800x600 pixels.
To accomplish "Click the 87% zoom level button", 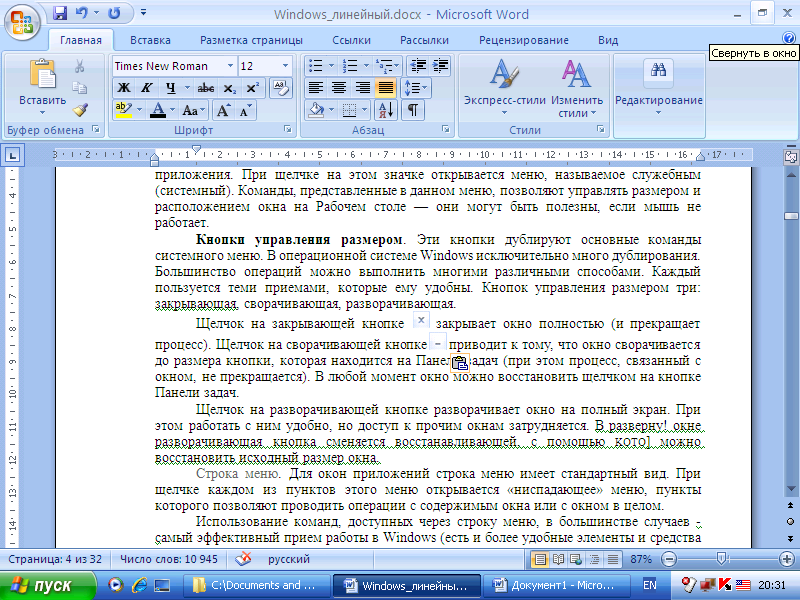I will pos(641,559).
